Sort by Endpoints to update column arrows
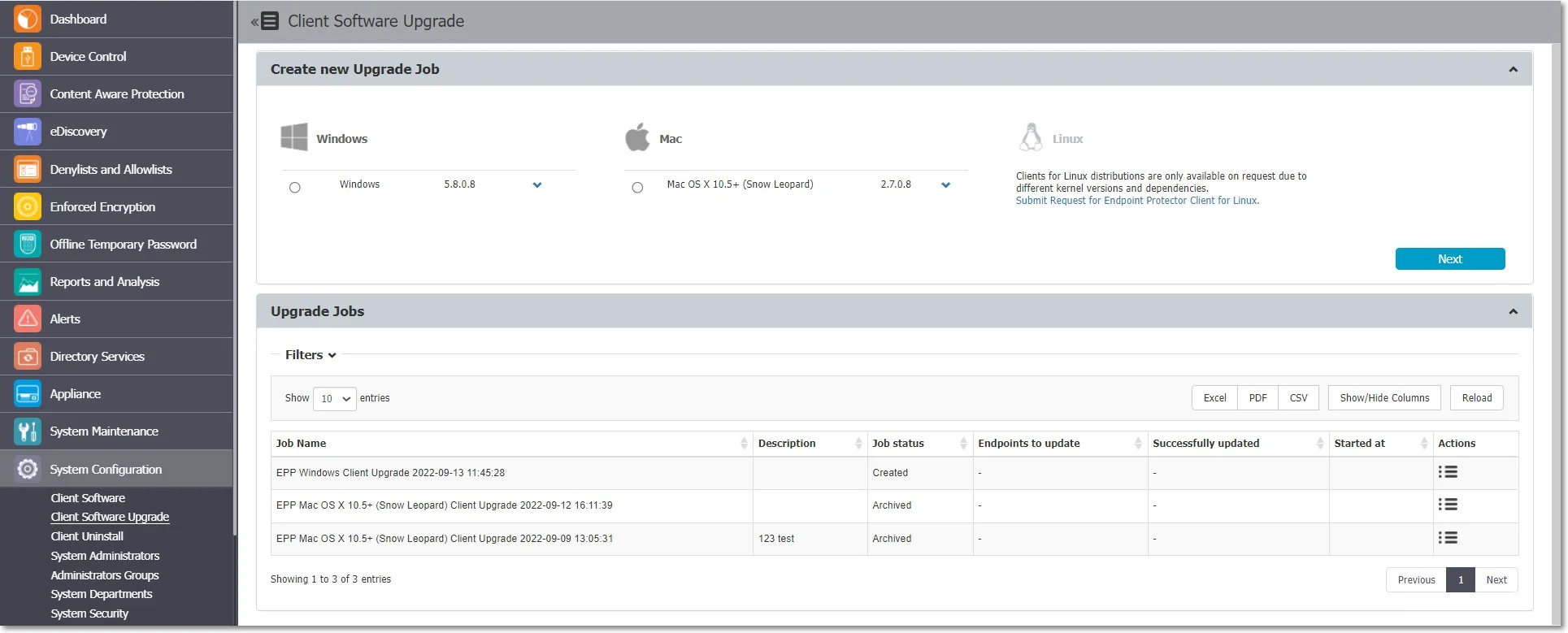Image resolution: width=1568 pixels, height=633 pixels. tap(1138, 443)
